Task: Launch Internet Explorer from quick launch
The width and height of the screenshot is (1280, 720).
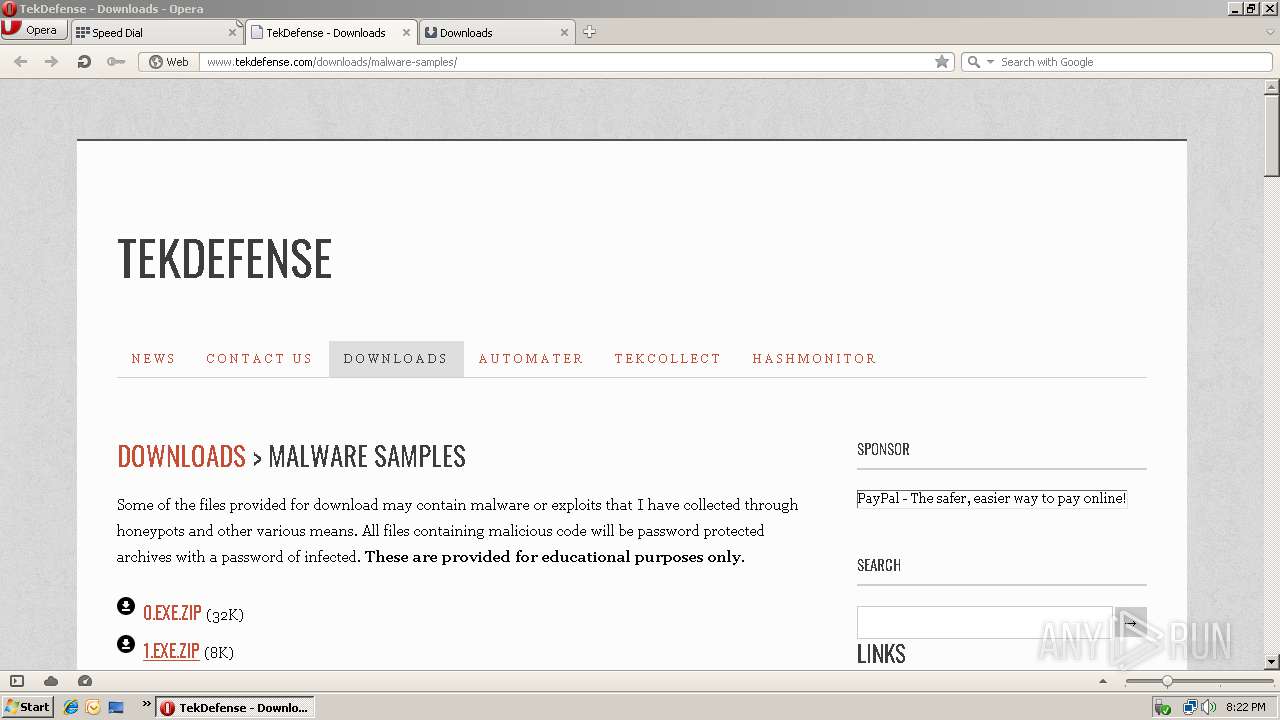Action: [x=71, y=707]
